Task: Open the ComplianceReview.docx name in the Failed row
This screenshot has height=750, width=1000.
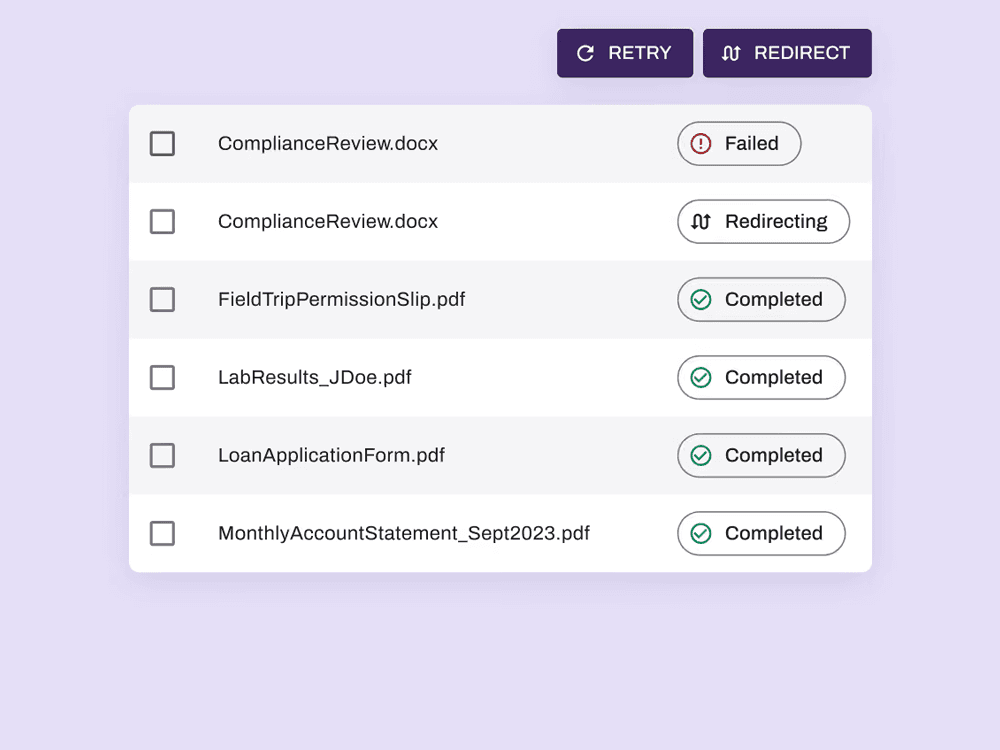Action: (328, 143)
